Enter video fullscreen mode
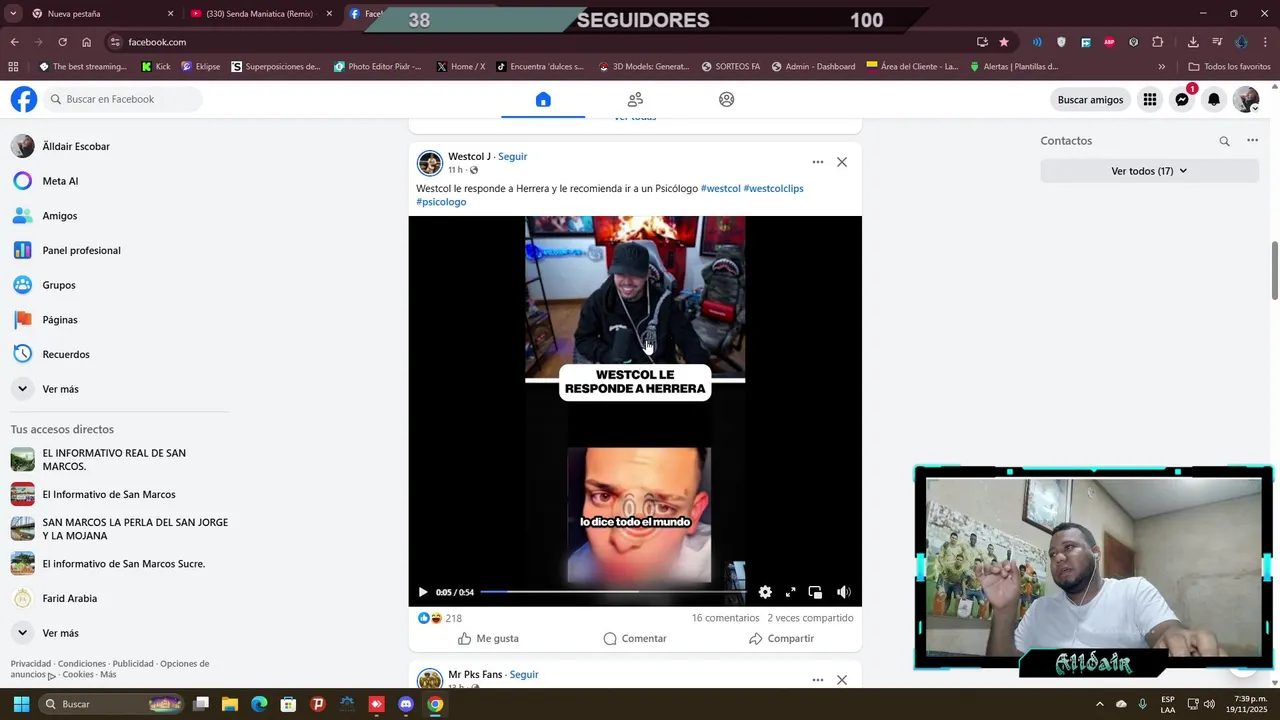 coord(790,592)
